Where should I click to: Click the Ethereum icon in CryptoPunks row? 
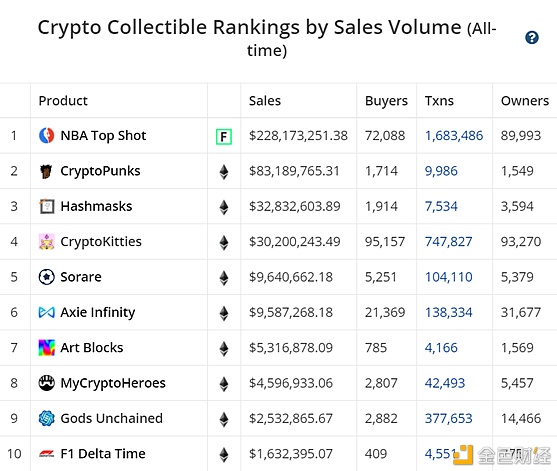tap(224, 172)
